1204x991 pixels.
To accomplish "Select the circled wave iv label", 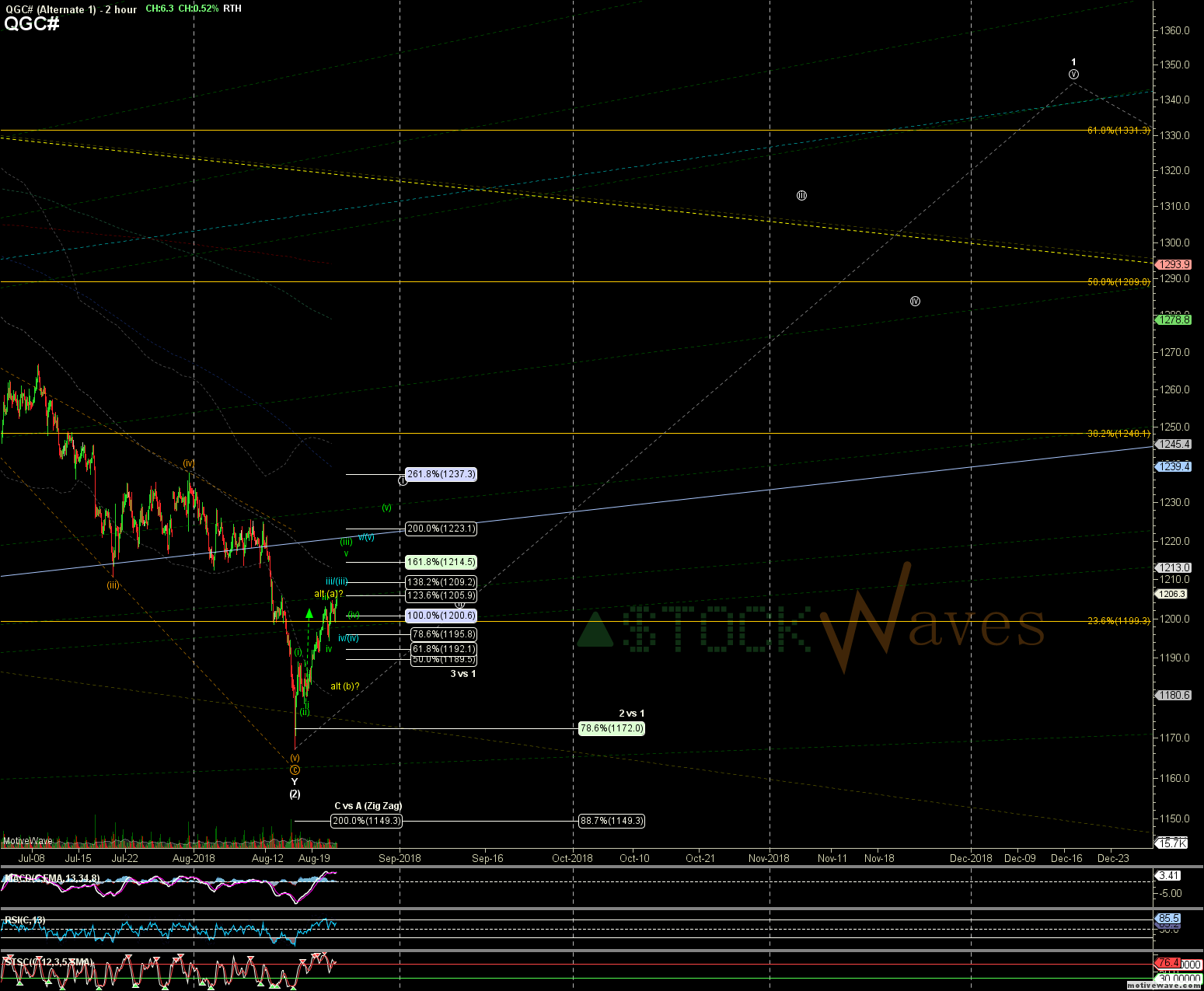I will 915,301.
